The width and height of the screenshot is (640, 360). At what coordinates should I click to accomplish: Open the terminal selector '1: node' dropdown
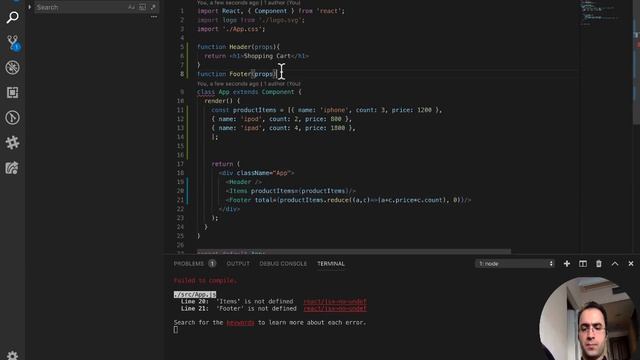pyautogui.click(x=515, y=264)
